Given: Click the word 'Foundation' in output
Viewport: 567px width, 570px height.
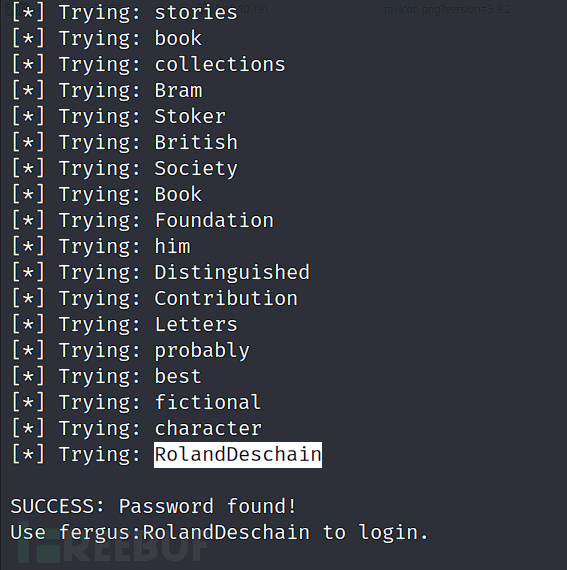Looking at the screenshot, I should point(214,220).
